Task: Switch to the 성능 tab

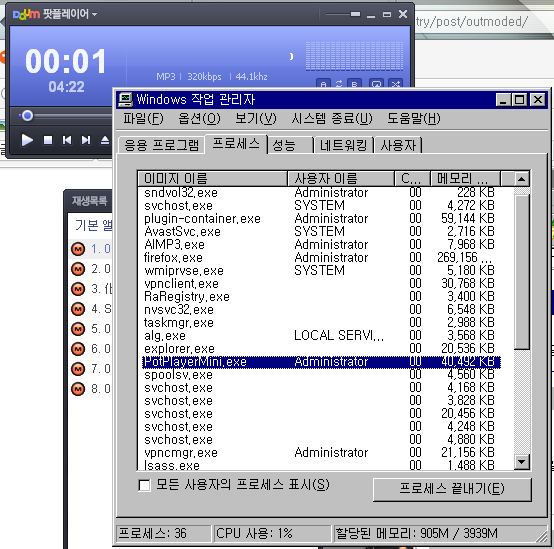Action: [x=290, y=145]
